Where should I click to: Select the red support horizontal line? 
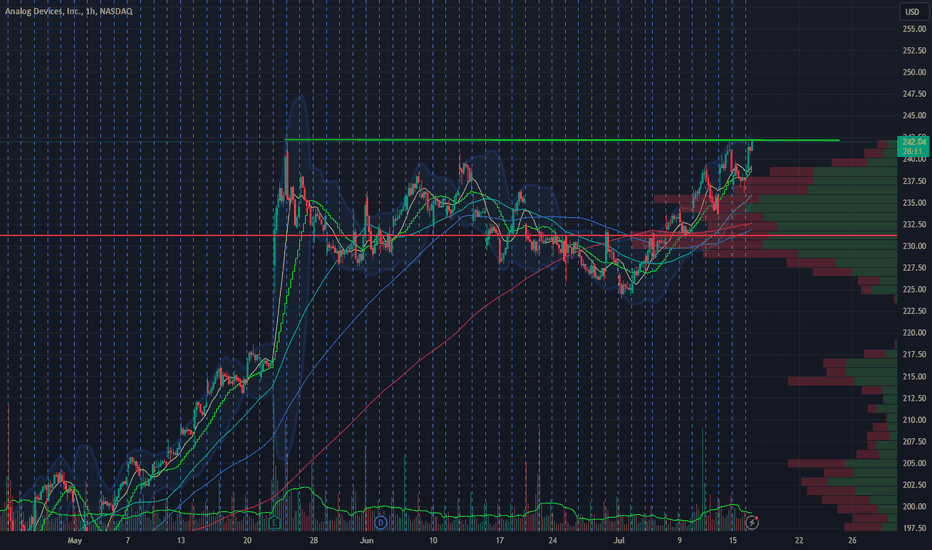448,236
